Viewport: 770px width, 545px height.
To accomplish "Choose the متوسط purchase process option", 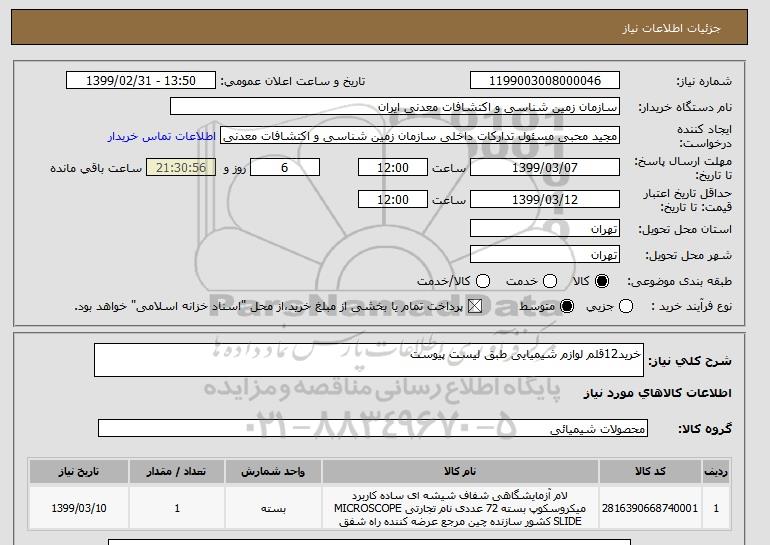I will (567, 306).
